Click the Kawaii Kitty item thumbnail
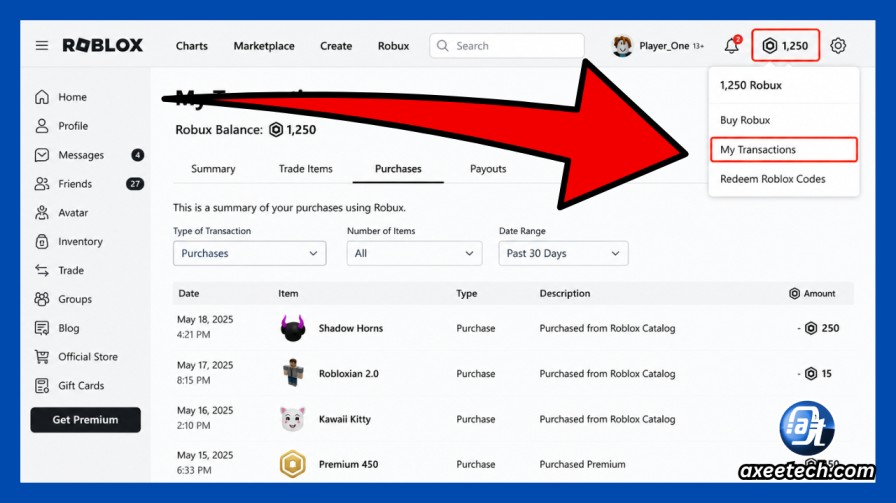Image resolution: width=896 pixels, height=503 pixels. tap(293, 419)
